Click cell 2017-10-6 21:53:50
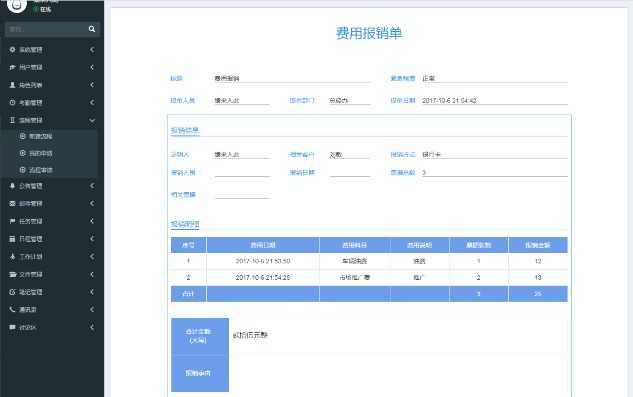 (263, 261)
